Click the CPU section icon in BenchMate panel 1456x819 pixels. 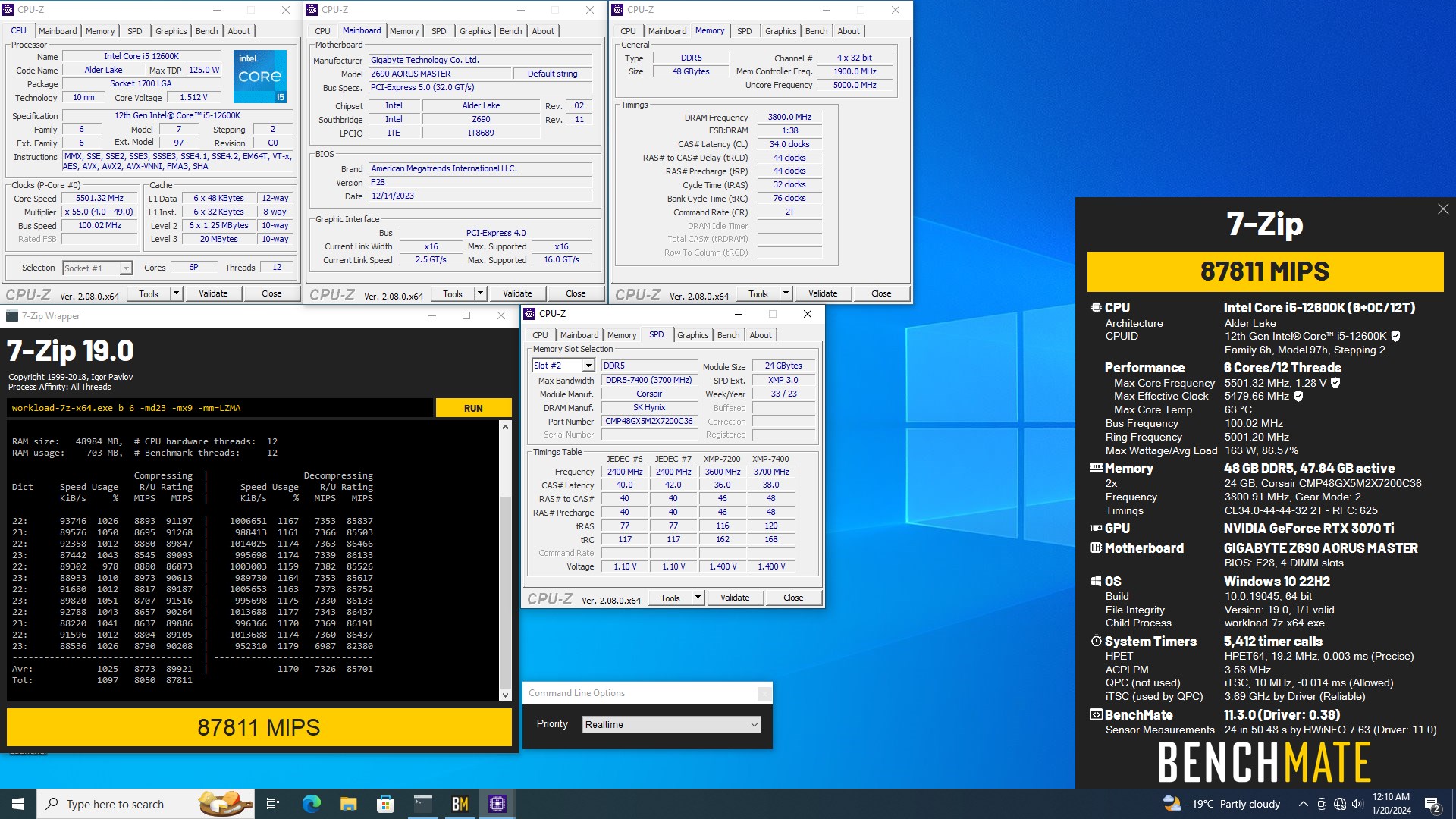[x=1096, y=308]
